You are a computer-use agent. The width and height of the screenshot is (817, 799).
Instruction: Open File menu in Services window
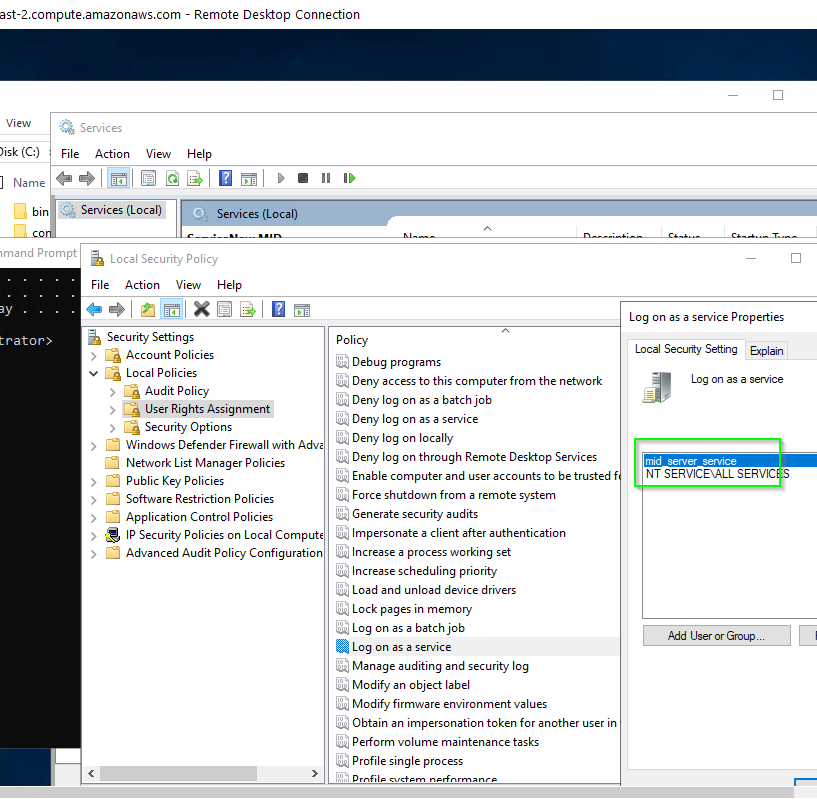70,154
